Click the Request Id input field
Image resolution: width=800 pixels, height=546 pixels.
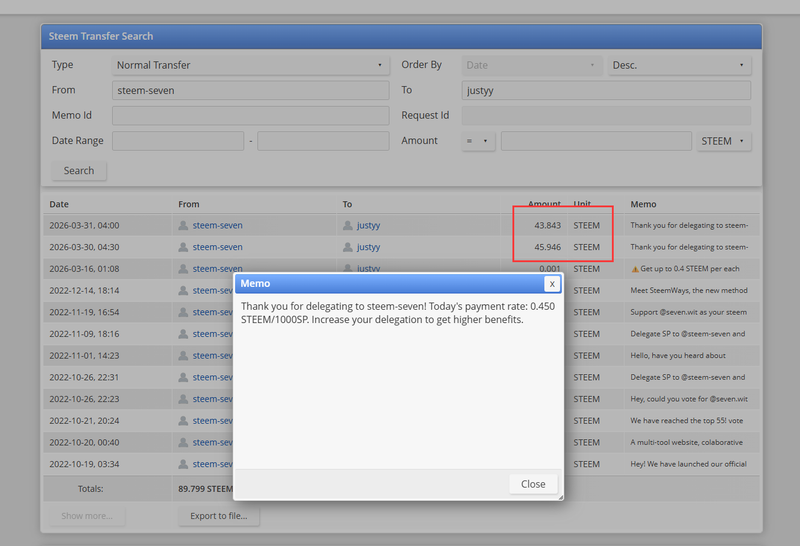[x=606, y=115]
